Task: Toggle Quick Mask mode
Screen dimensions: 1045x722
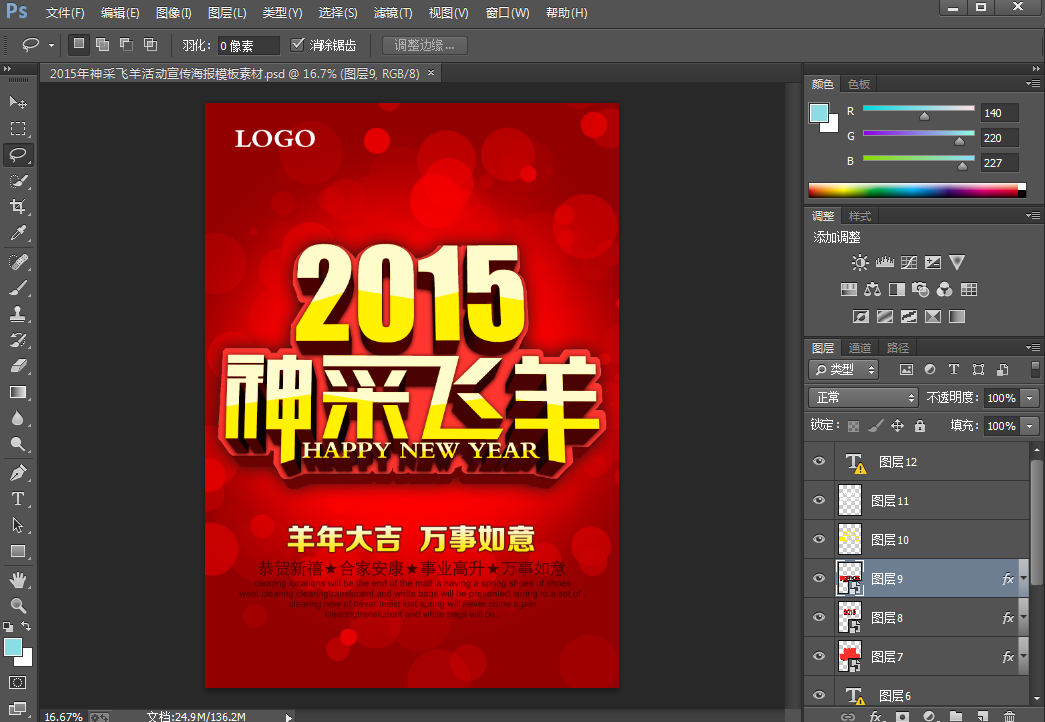Action: [x=18, y=683]
